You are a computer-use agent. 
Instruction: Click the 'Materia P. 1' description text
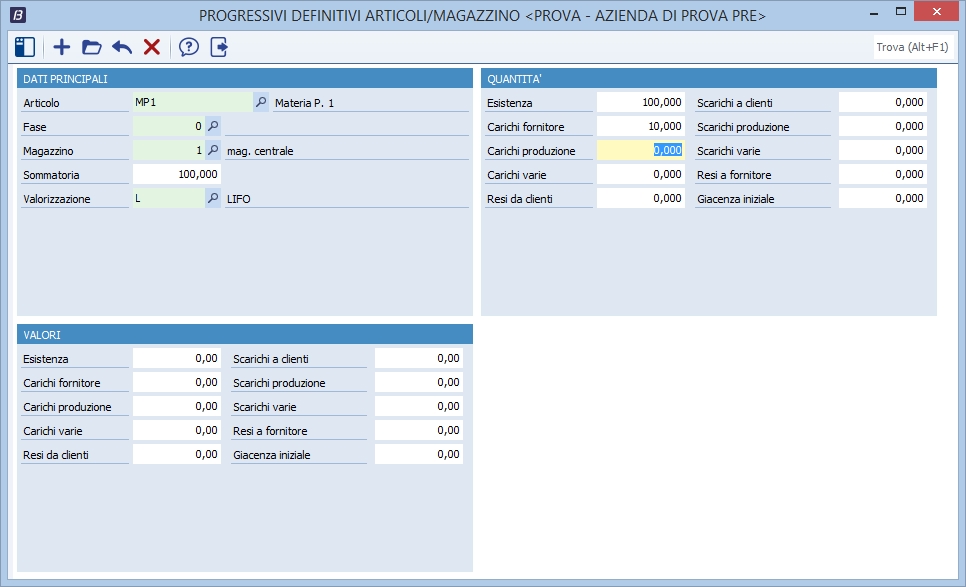(304, 103)
